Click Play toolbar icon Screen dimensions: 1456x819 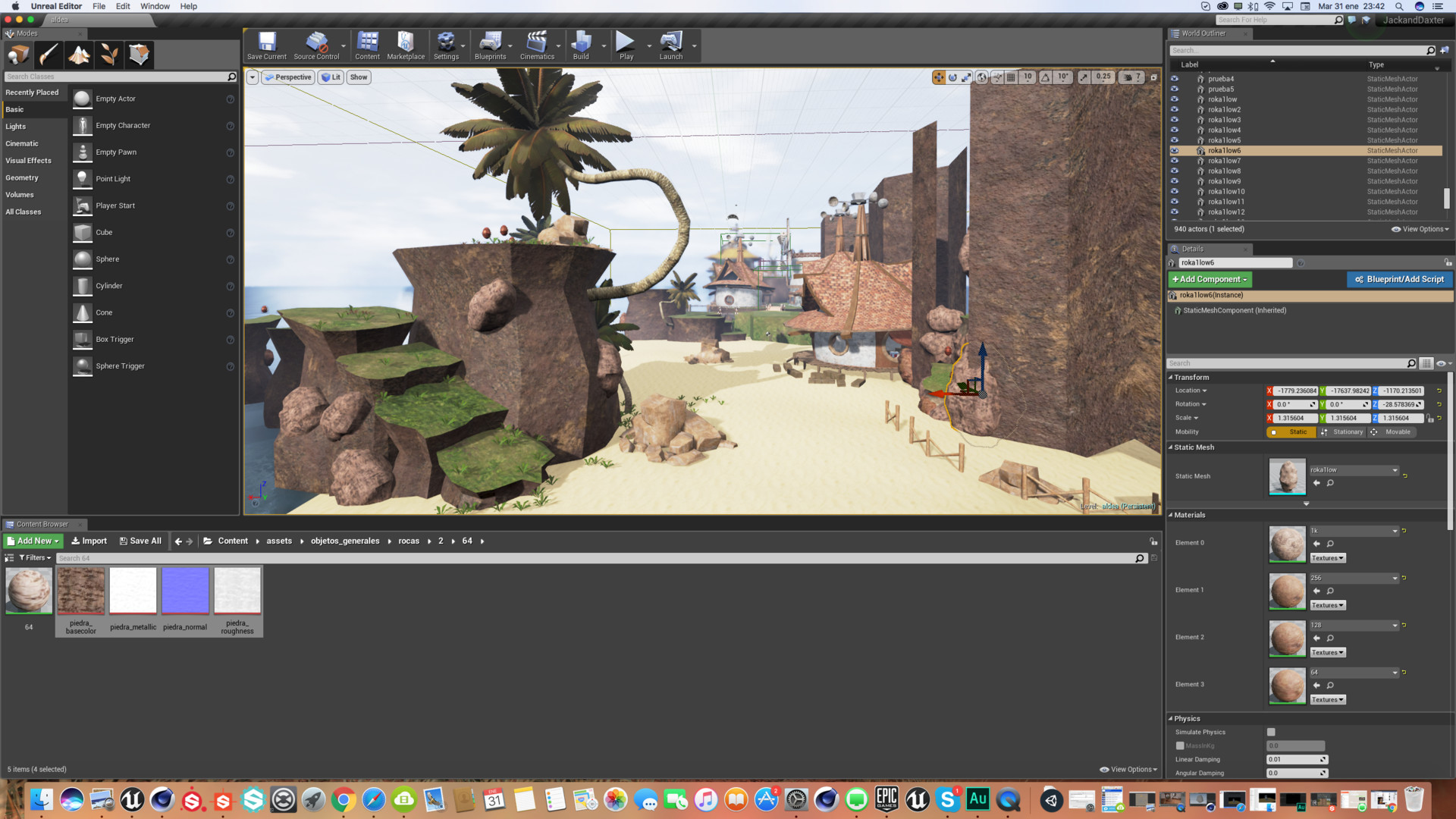pos(626,45)
